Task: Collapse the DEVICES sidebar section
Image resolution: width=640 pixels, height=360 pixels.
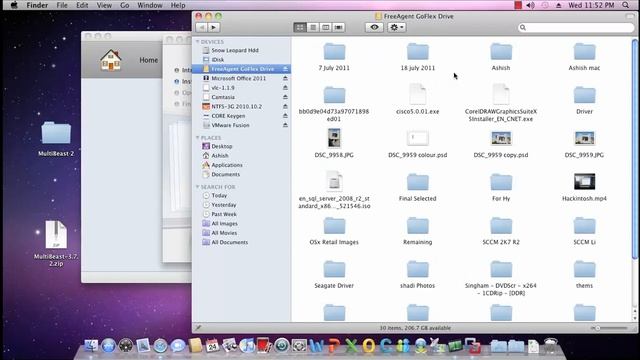Action: pyautogui.click(x=198, y=42)
